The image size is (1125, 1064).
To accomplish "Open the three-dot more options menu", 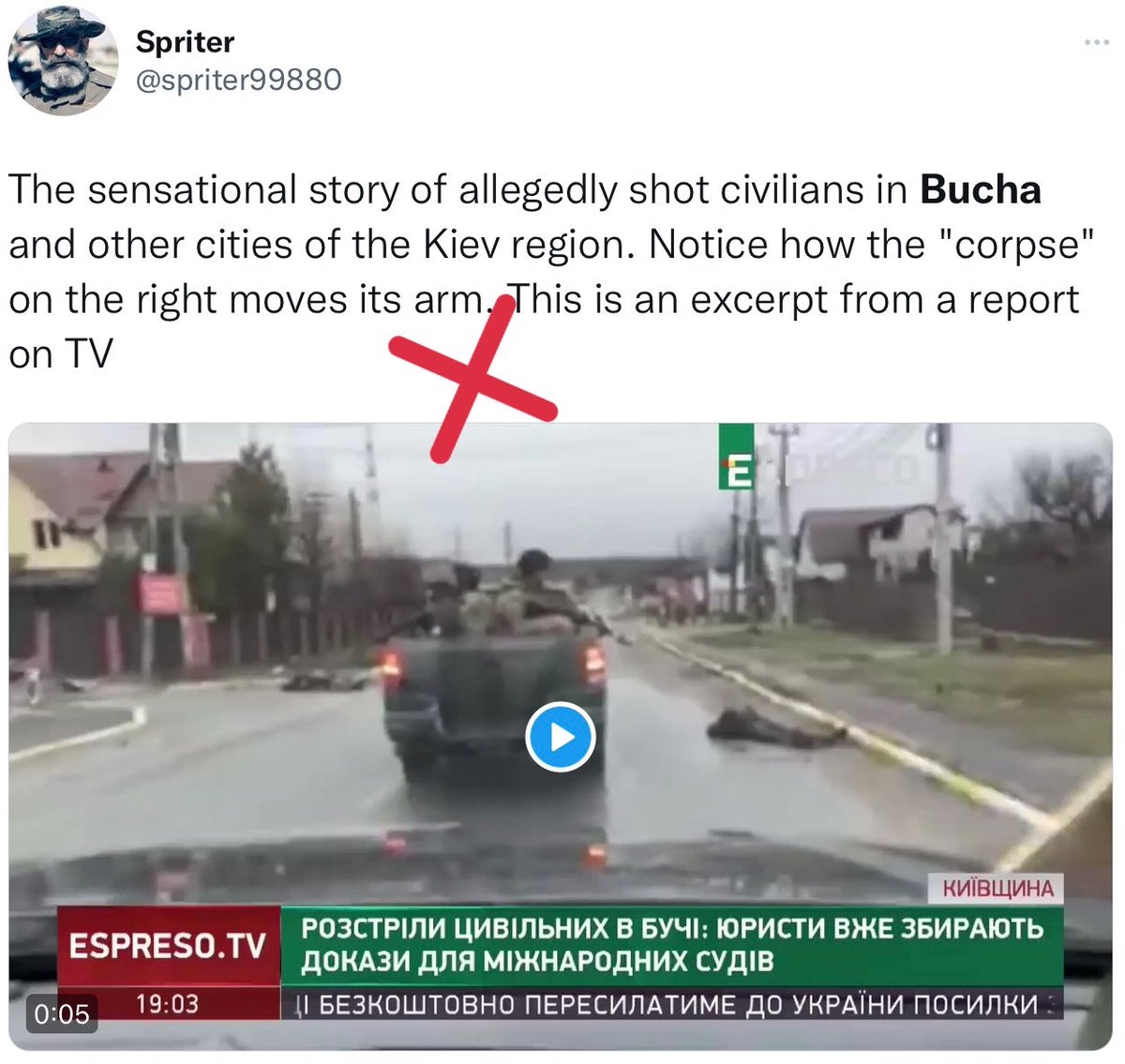I will 1096,42.
